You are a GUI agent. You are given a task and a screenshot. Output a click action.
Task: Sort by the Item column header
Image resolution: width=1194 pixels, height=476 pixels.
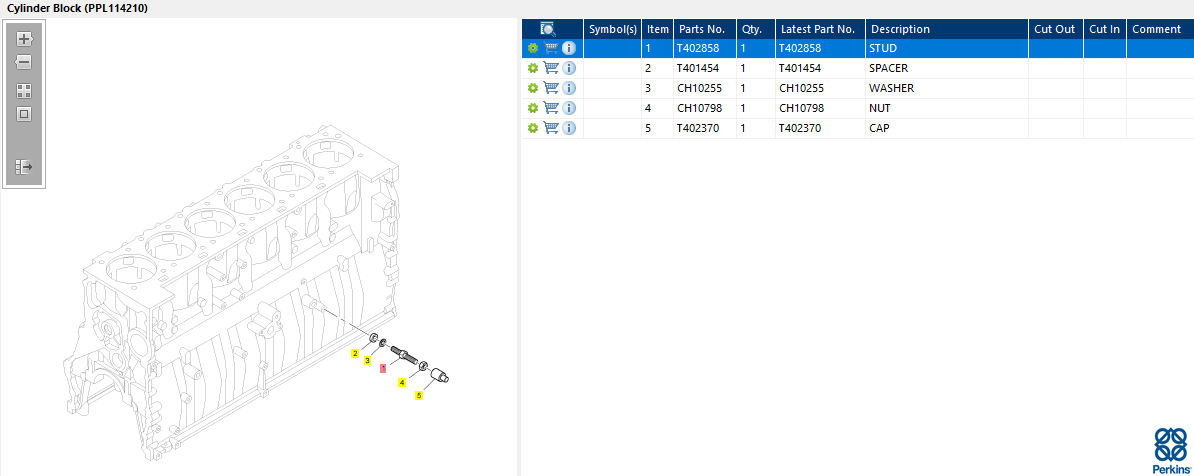click(x=657, y=29)
